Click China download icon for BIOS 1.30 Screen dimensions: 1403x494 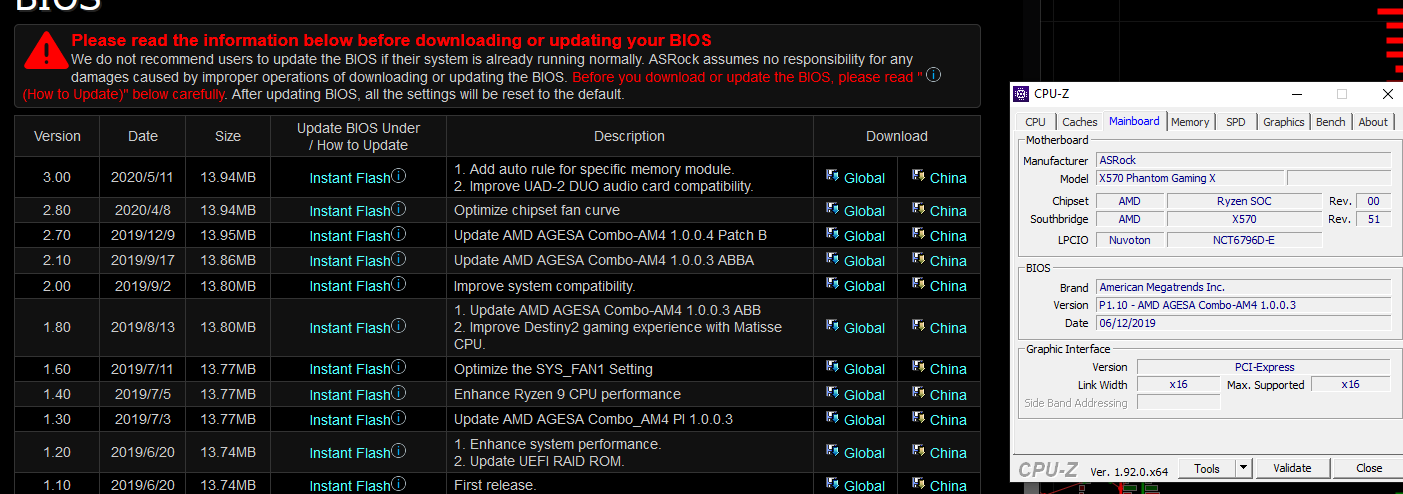tap(918, 418)
